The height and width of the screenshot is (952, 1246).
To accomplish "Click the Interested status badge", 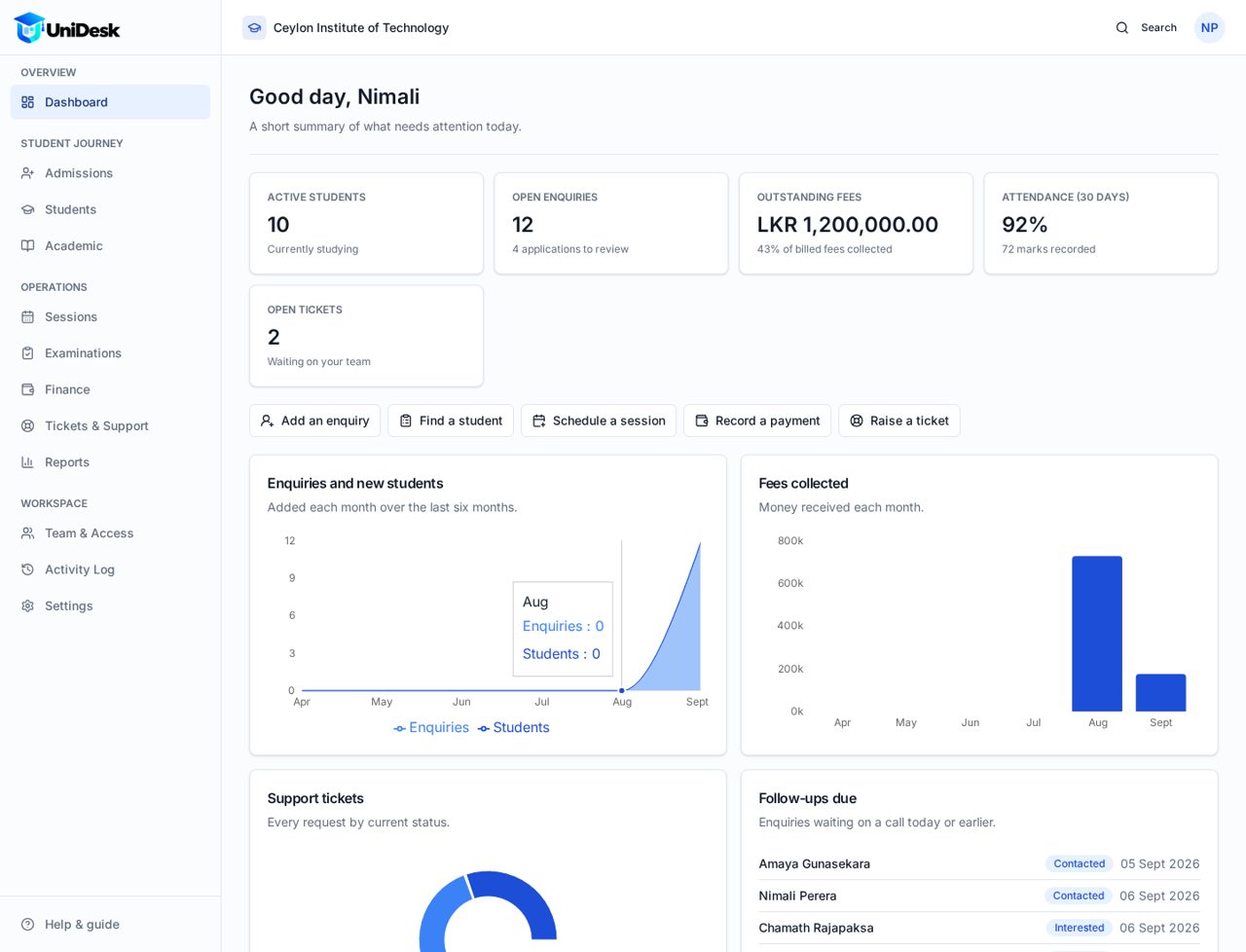I will (1079, 929).
